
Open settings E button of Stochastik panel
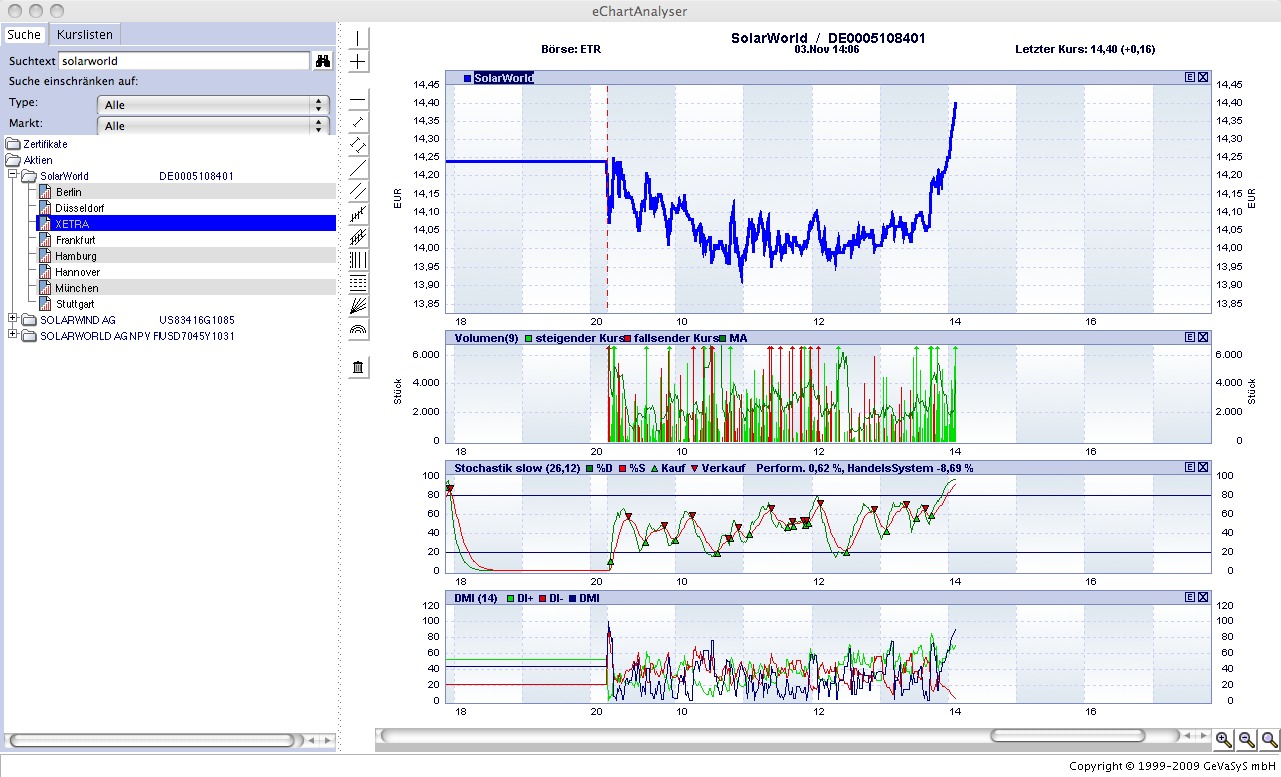[x=1190, y=467]
